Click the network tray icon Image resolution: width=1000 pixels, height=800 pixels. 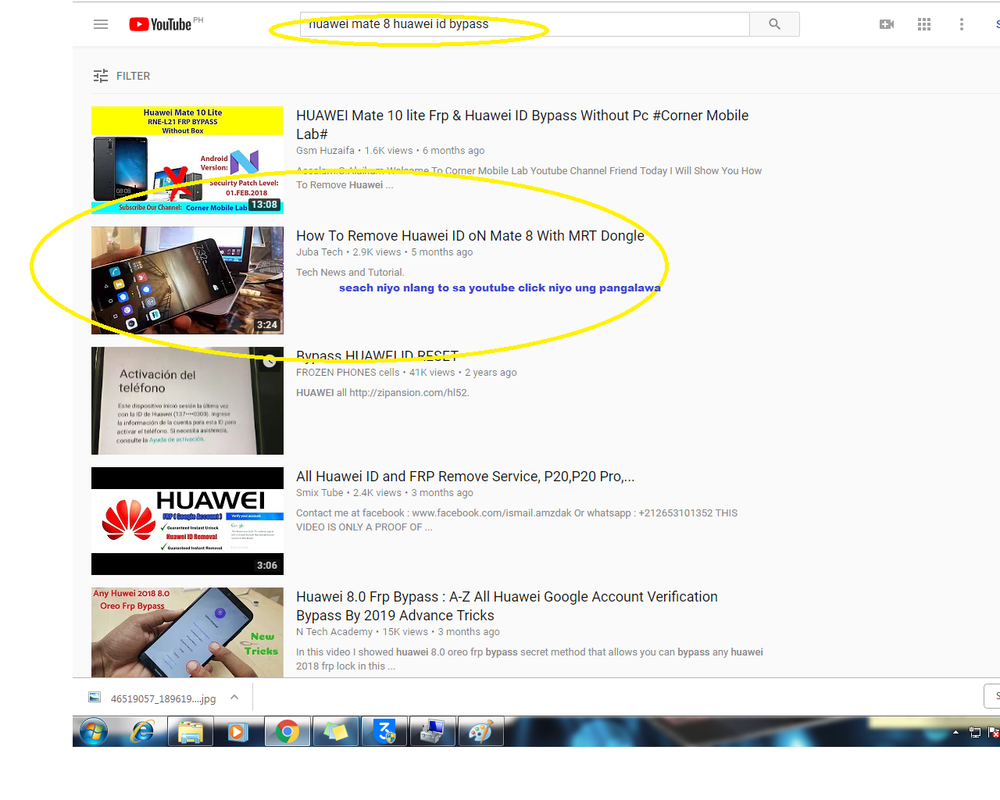point(974,732)
